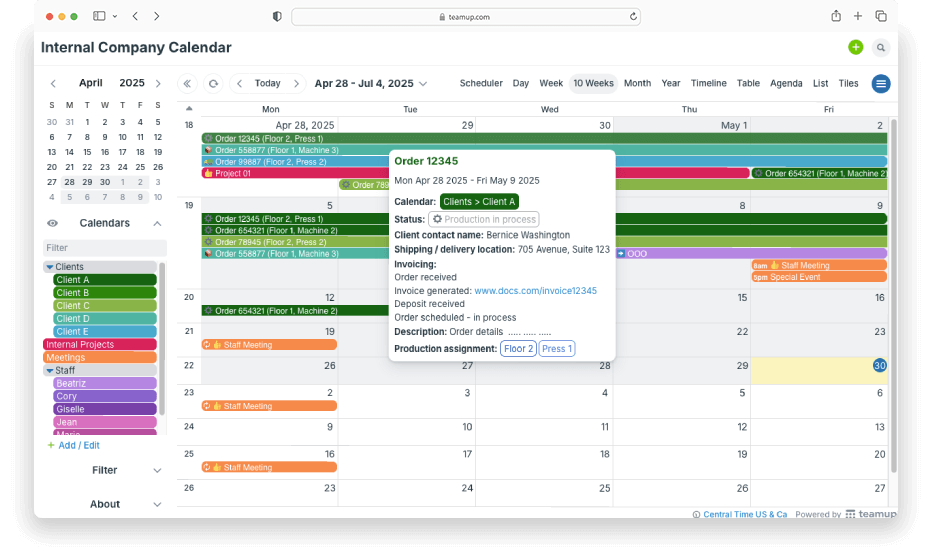Screen dimensions: 932x559
Task: Go to next date range arrow
Action: coord(297,84)
